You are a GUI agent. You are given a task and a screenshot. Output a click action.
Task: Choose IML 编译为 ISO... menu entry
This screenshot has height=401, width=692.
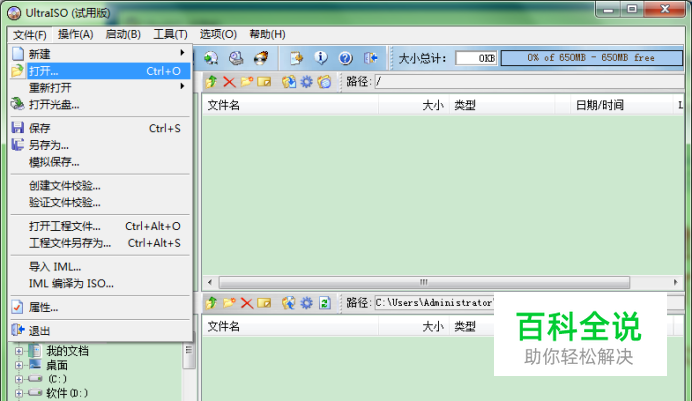(101, 284)
